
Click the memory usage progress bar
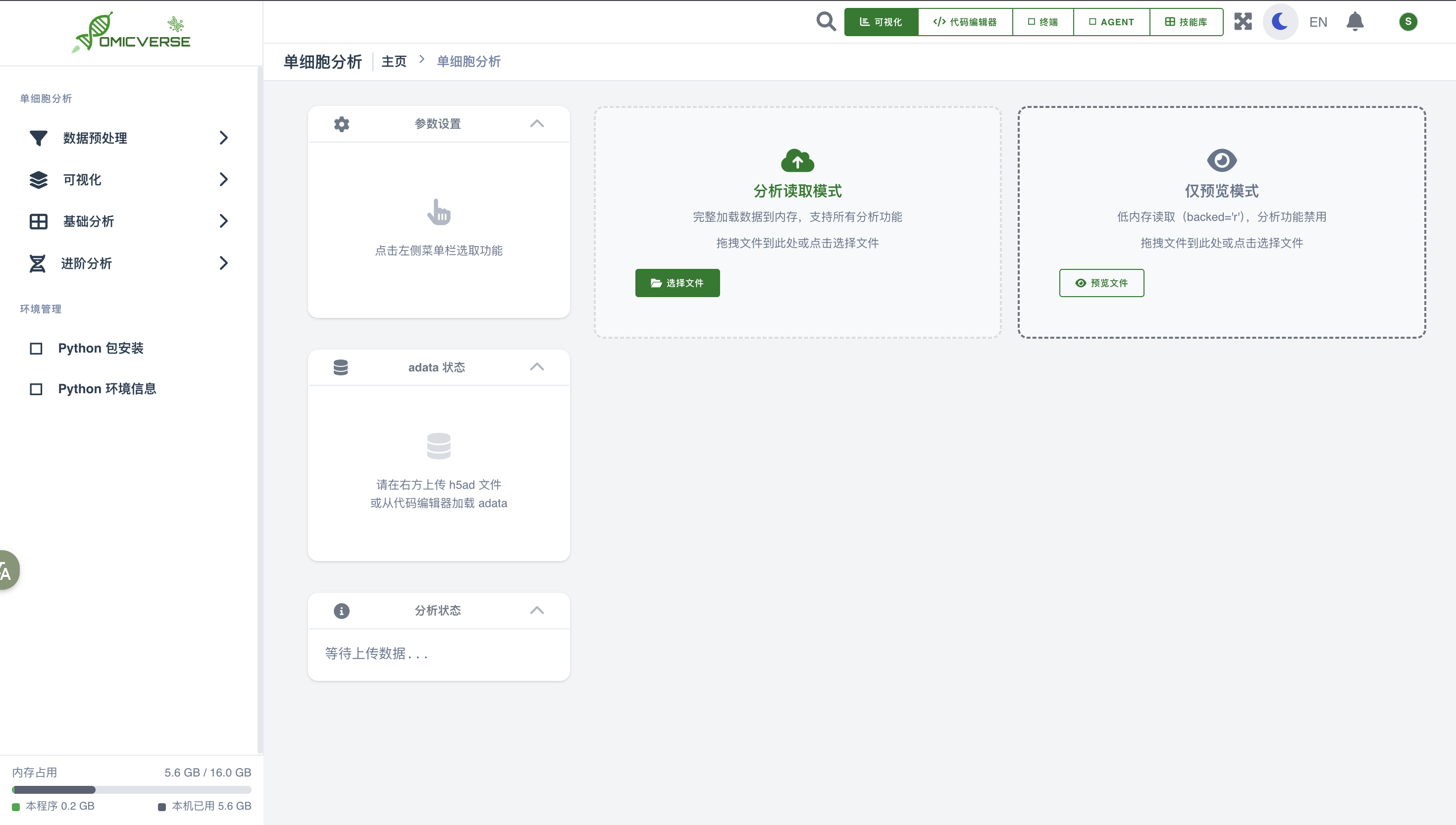(x=131, y=789)
